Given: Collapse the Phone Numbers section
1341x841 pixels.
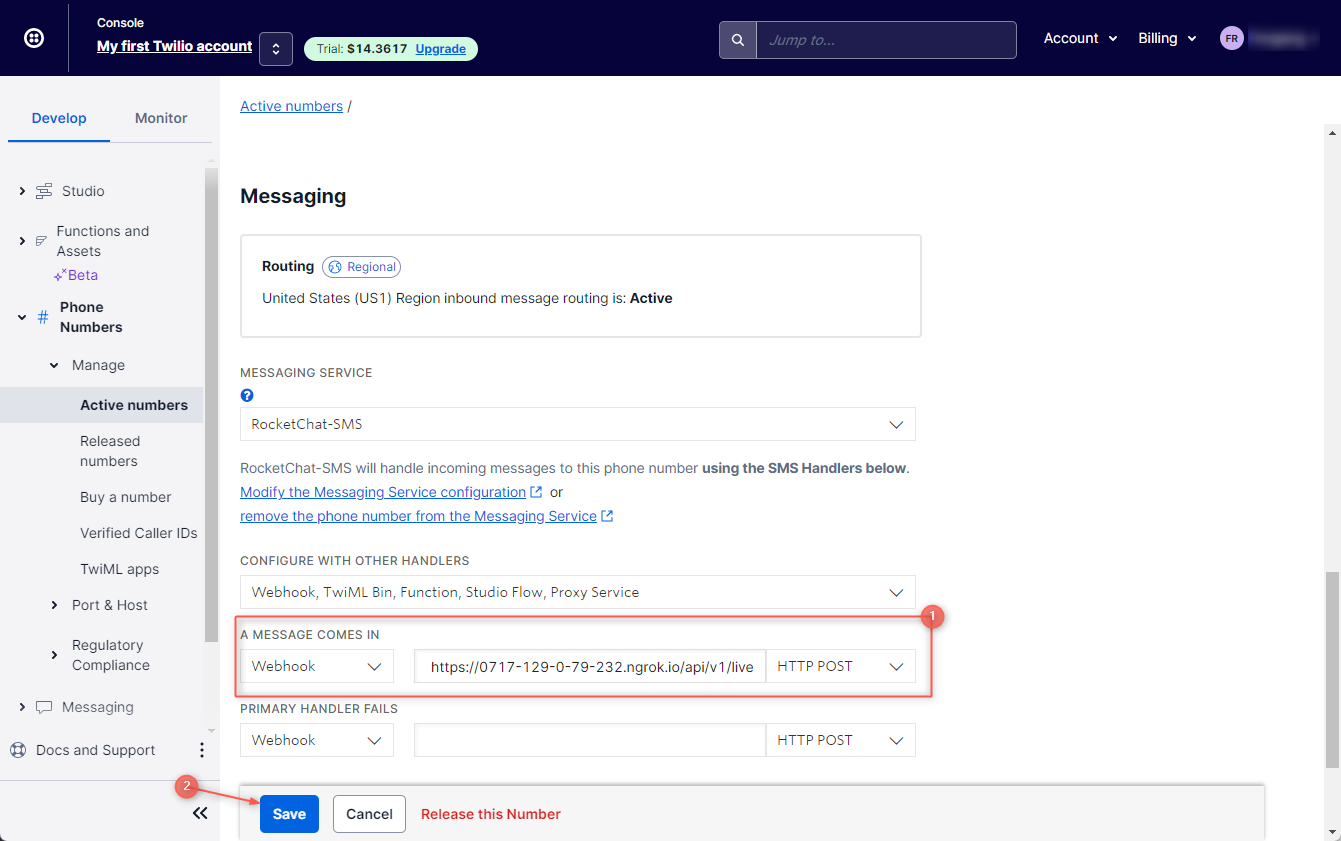Looking at the screenshot, I should (22, 317).
